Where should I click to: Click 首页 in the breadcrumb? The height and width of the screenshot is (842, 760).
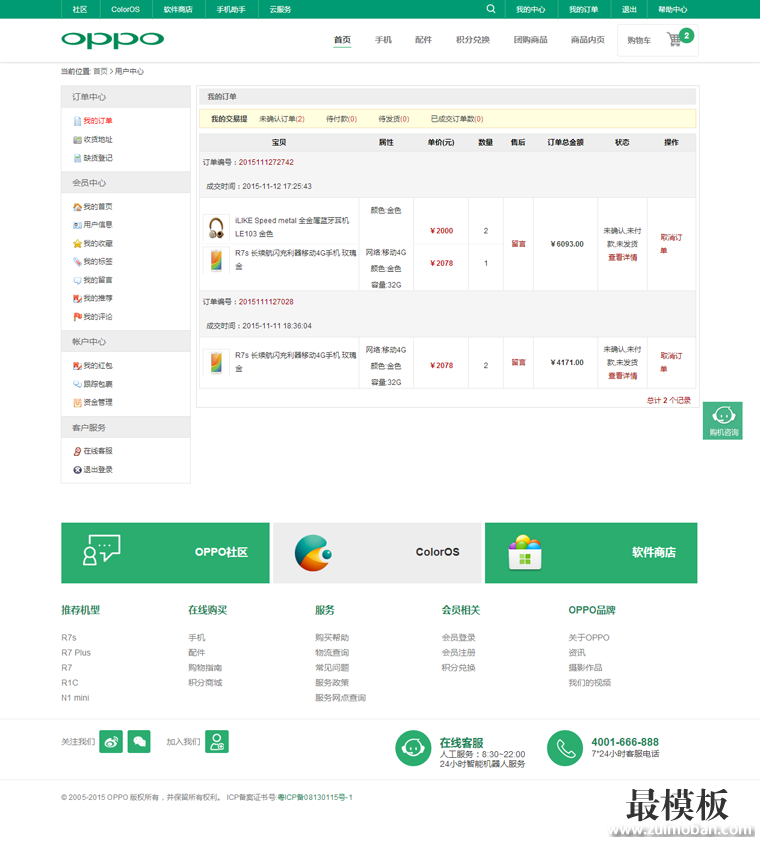coord(100,71)
